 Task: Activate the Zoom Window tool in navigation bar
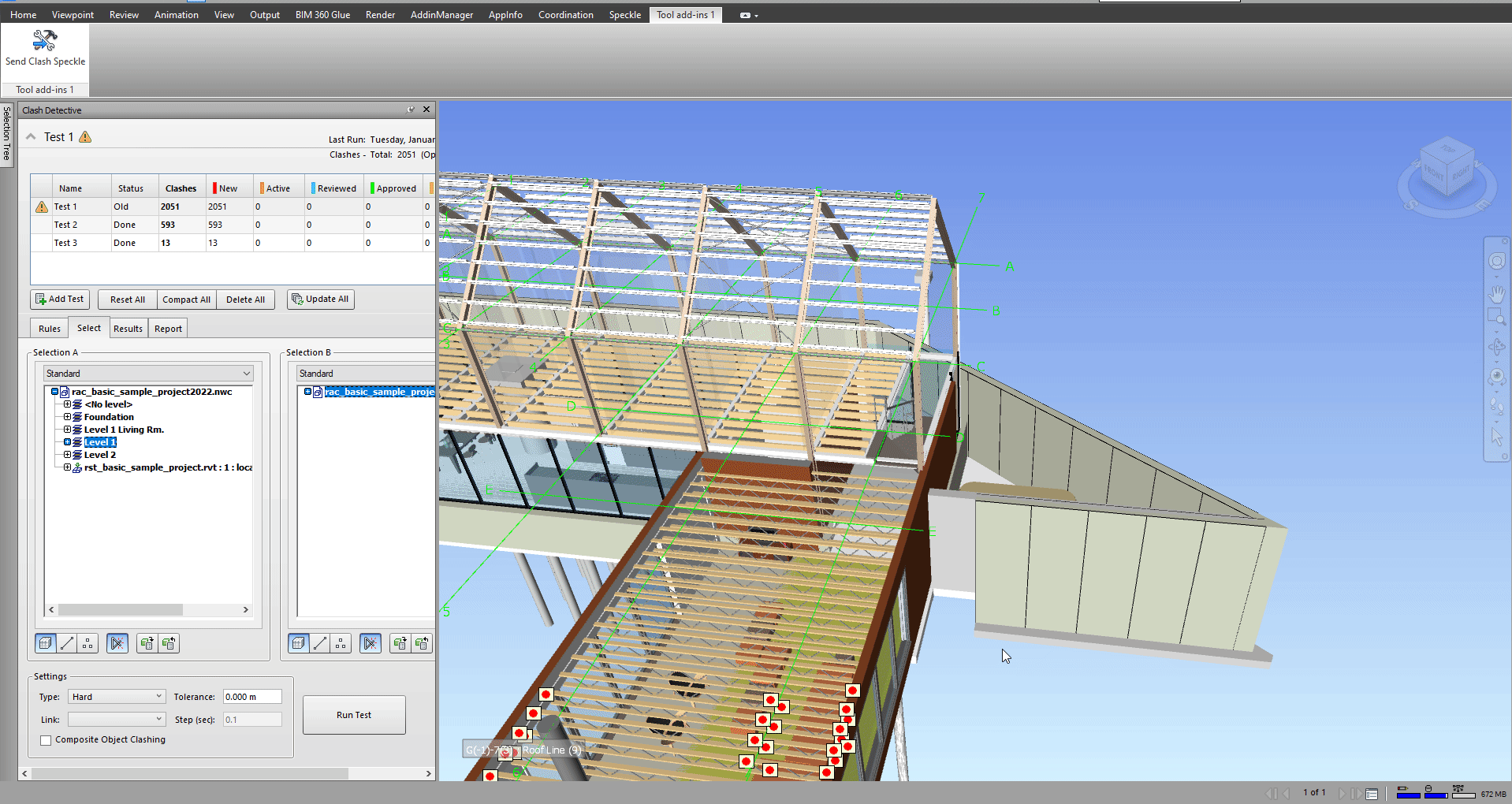pos(1495,318)
